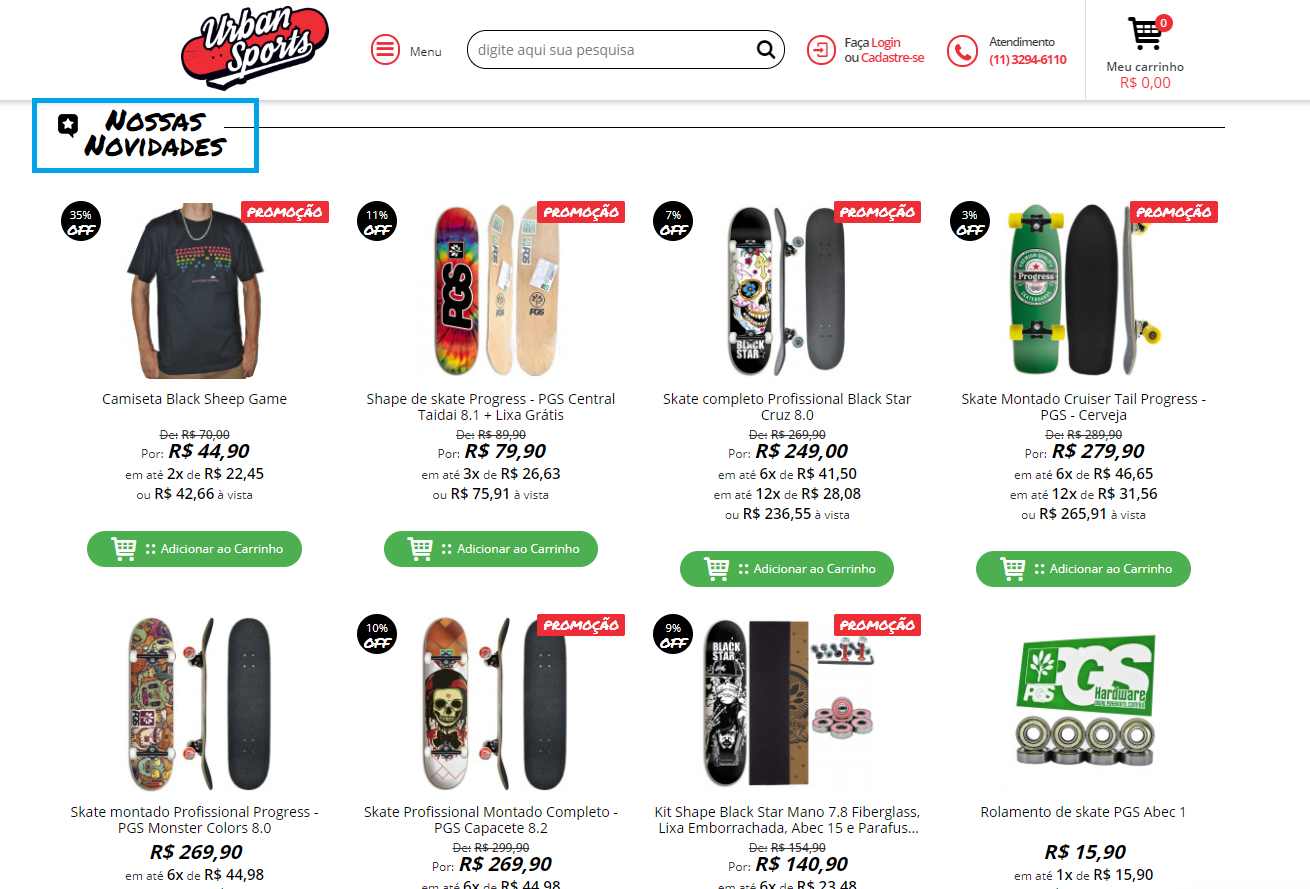Open the Rolamento de skate PGS Abec 1 link
The height and width of the screenshot is (889, 1310).
(1084, 811)
